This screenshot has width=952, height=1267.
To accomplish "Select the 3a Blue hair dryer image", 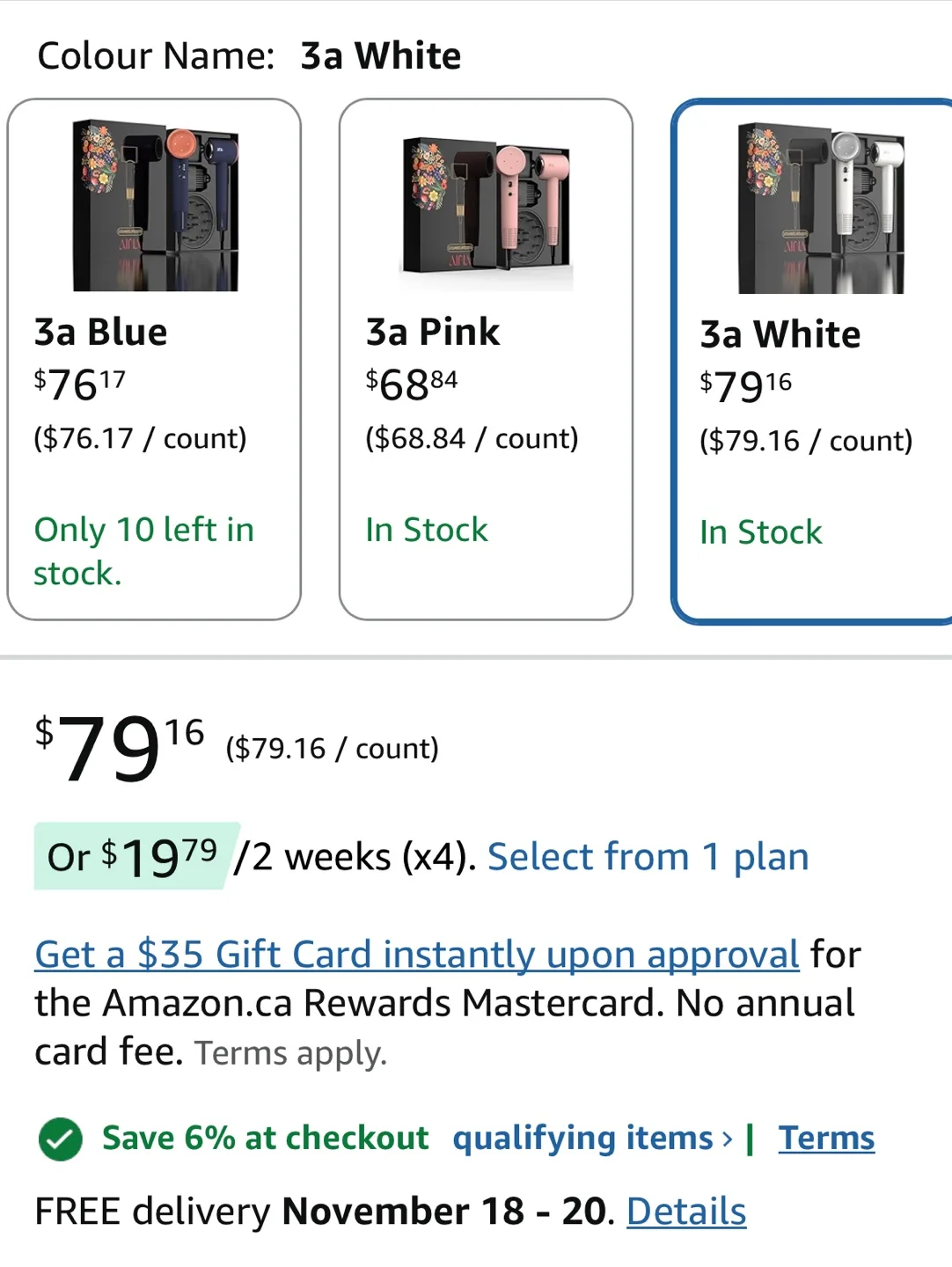I will 155,205.
